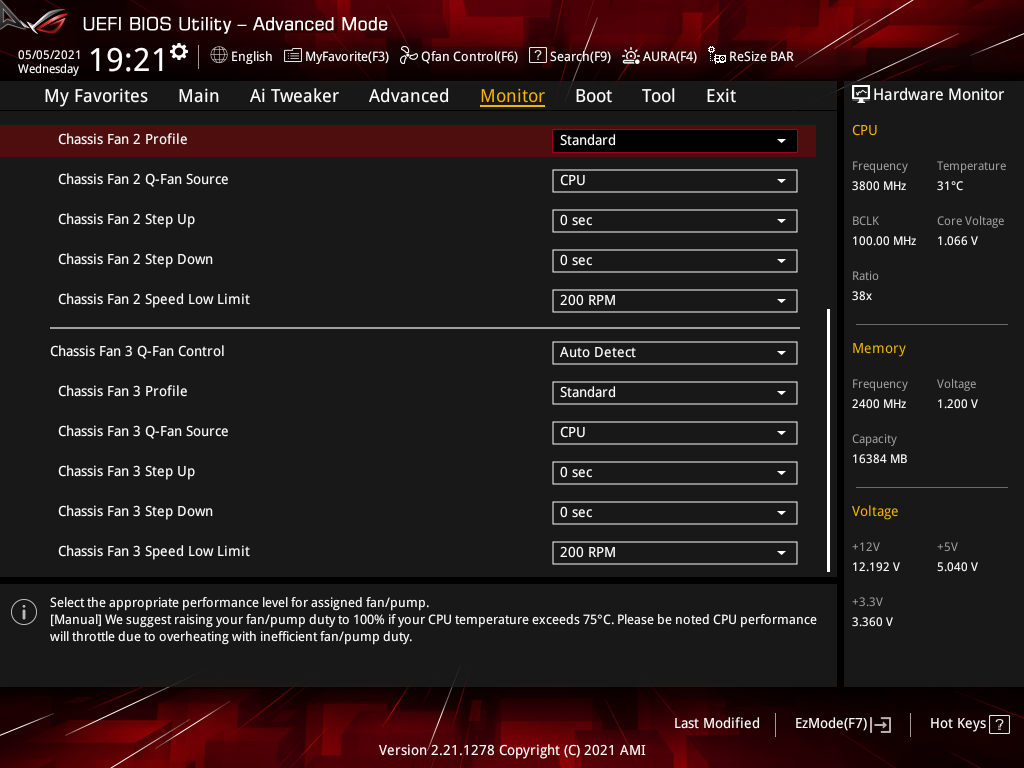Click the info icon in help panel
This screenshot has width=1024, height=768.
24,612
